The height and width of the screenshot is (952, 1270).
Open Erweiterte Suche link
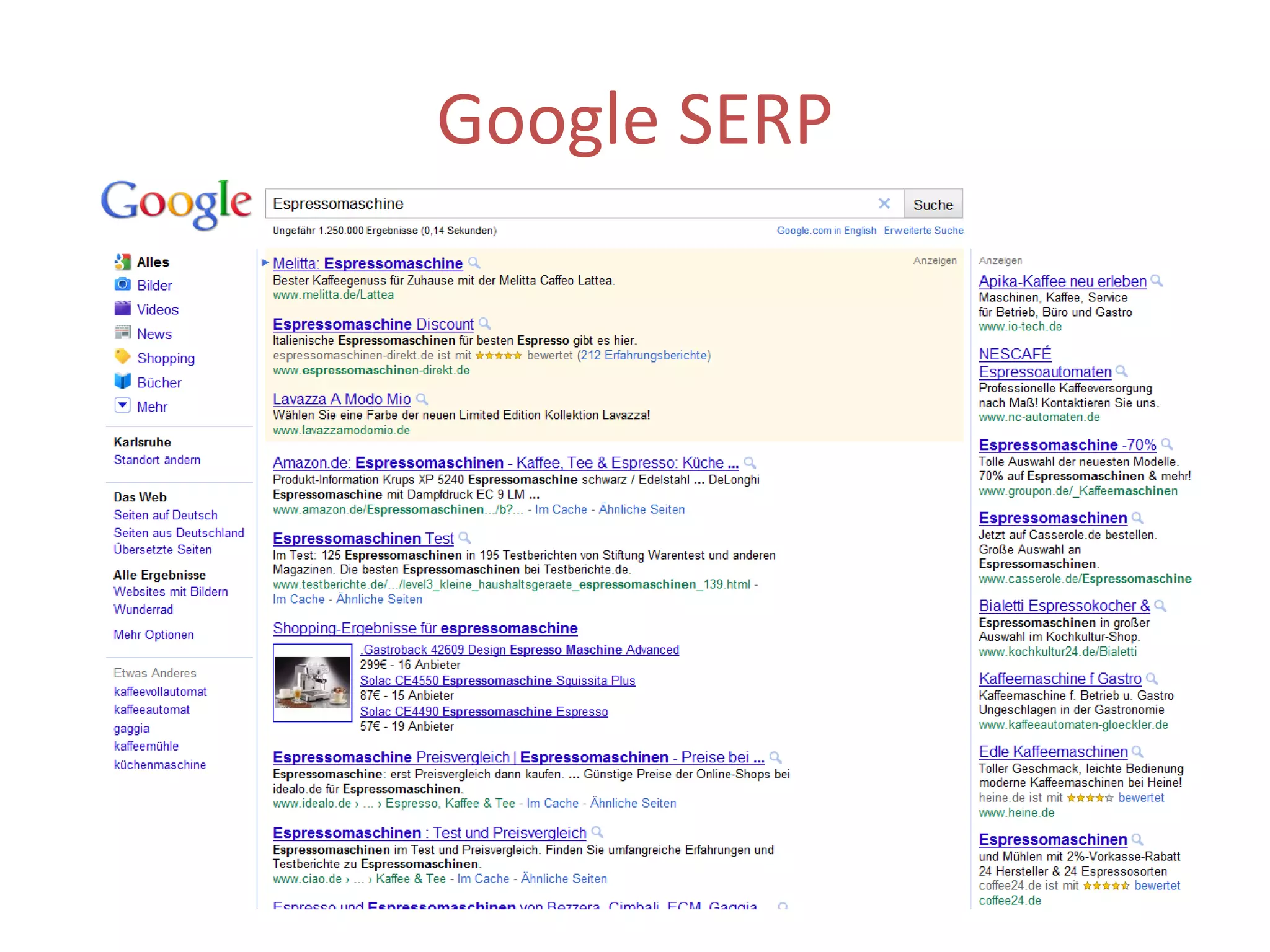pyautogui.click(x=923, y=230)
